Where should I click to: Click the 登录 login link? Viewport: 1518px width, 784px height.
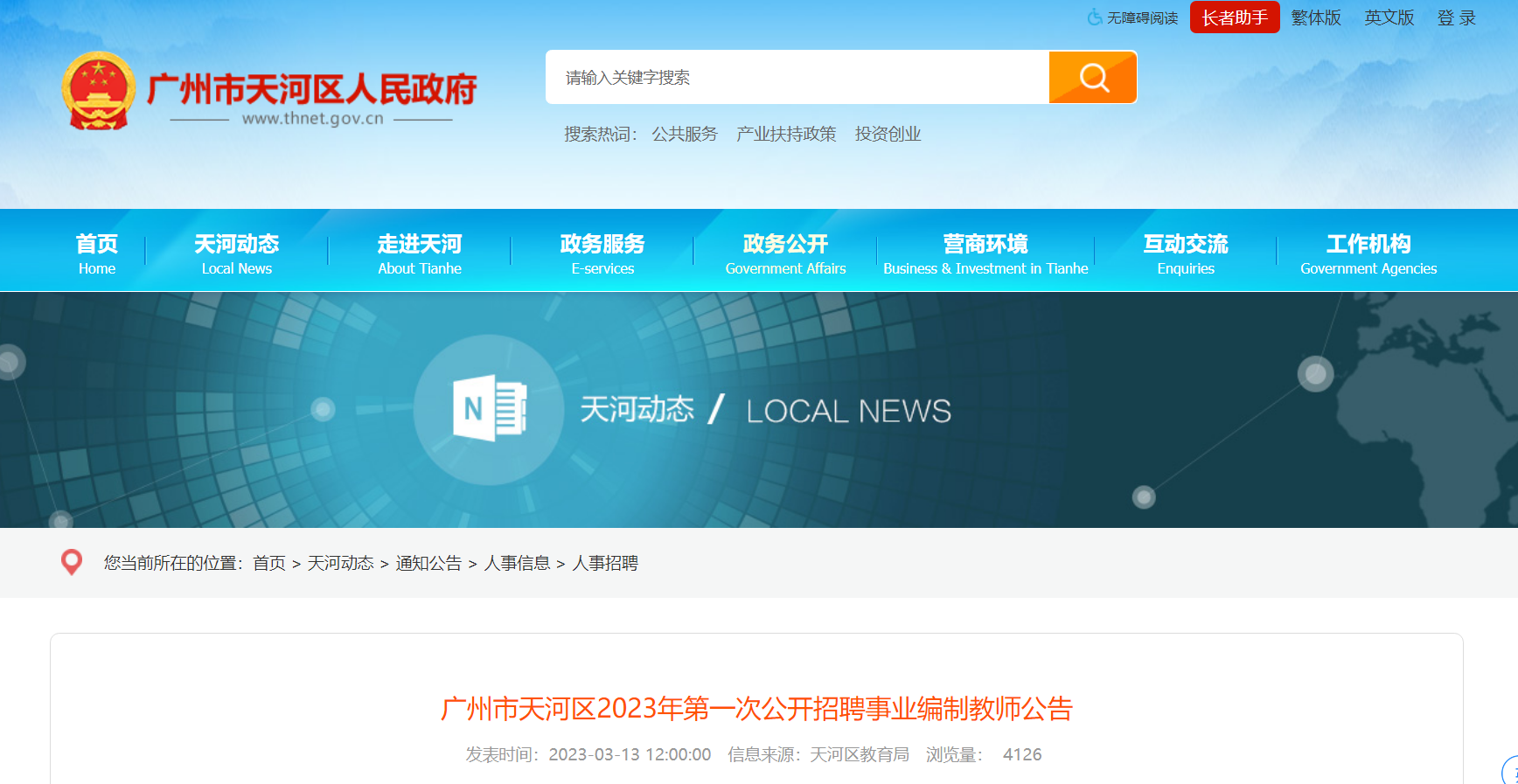point(1456,17)
